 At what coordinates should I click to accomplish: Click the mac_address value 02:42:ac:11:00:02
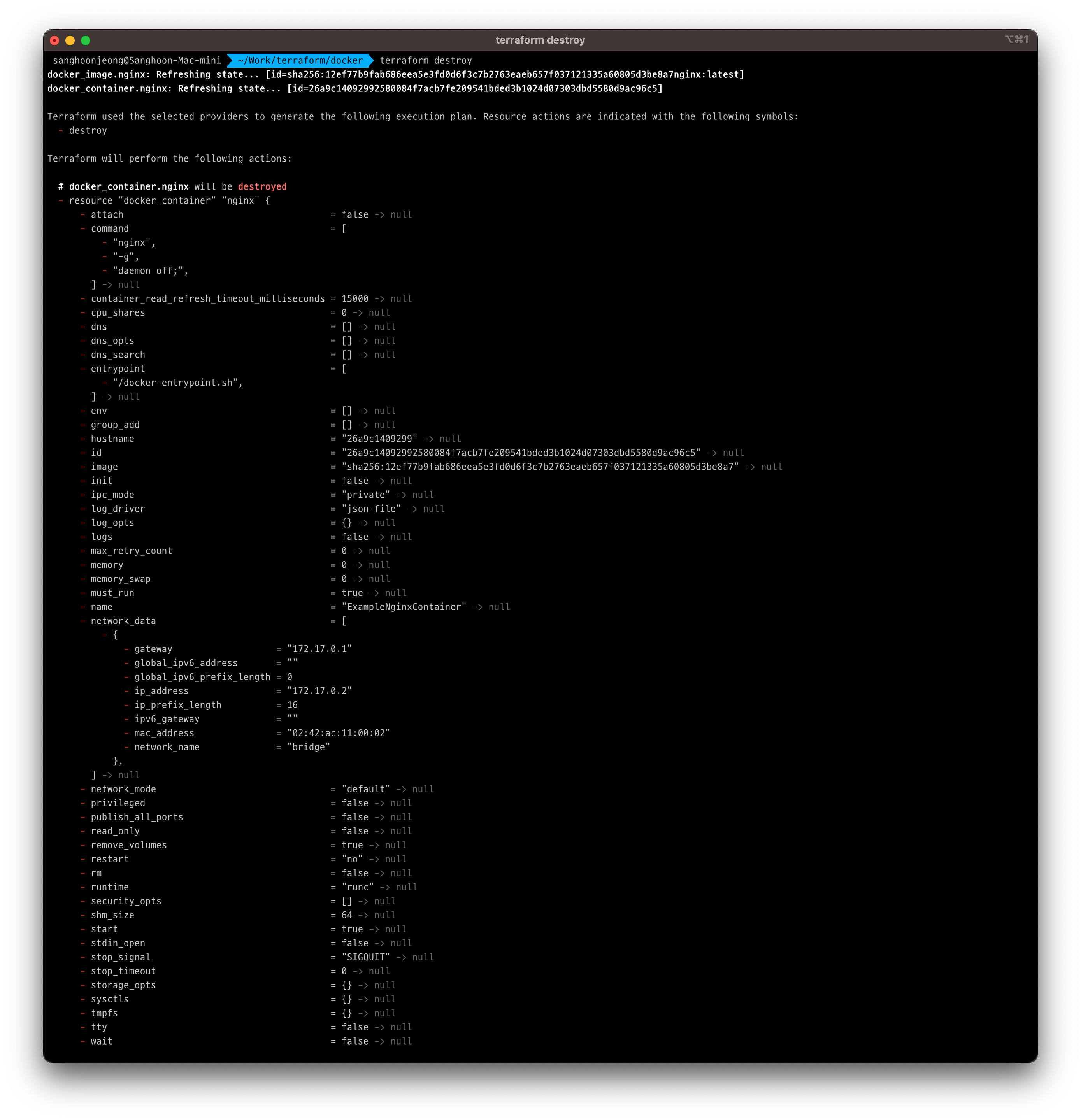coord(338,733)
